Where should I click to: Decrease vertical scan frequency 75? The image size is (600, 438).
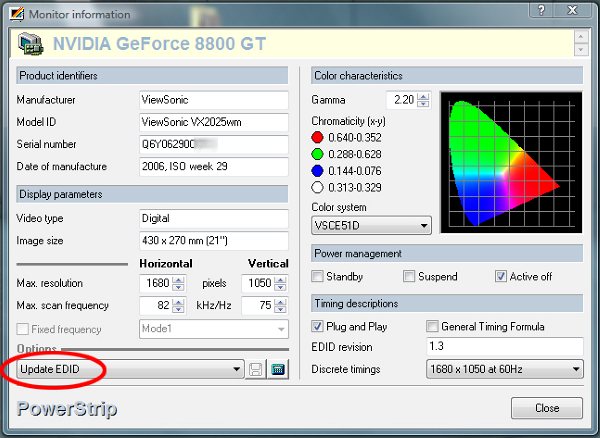pyautogui.click(x=280, y=309)
